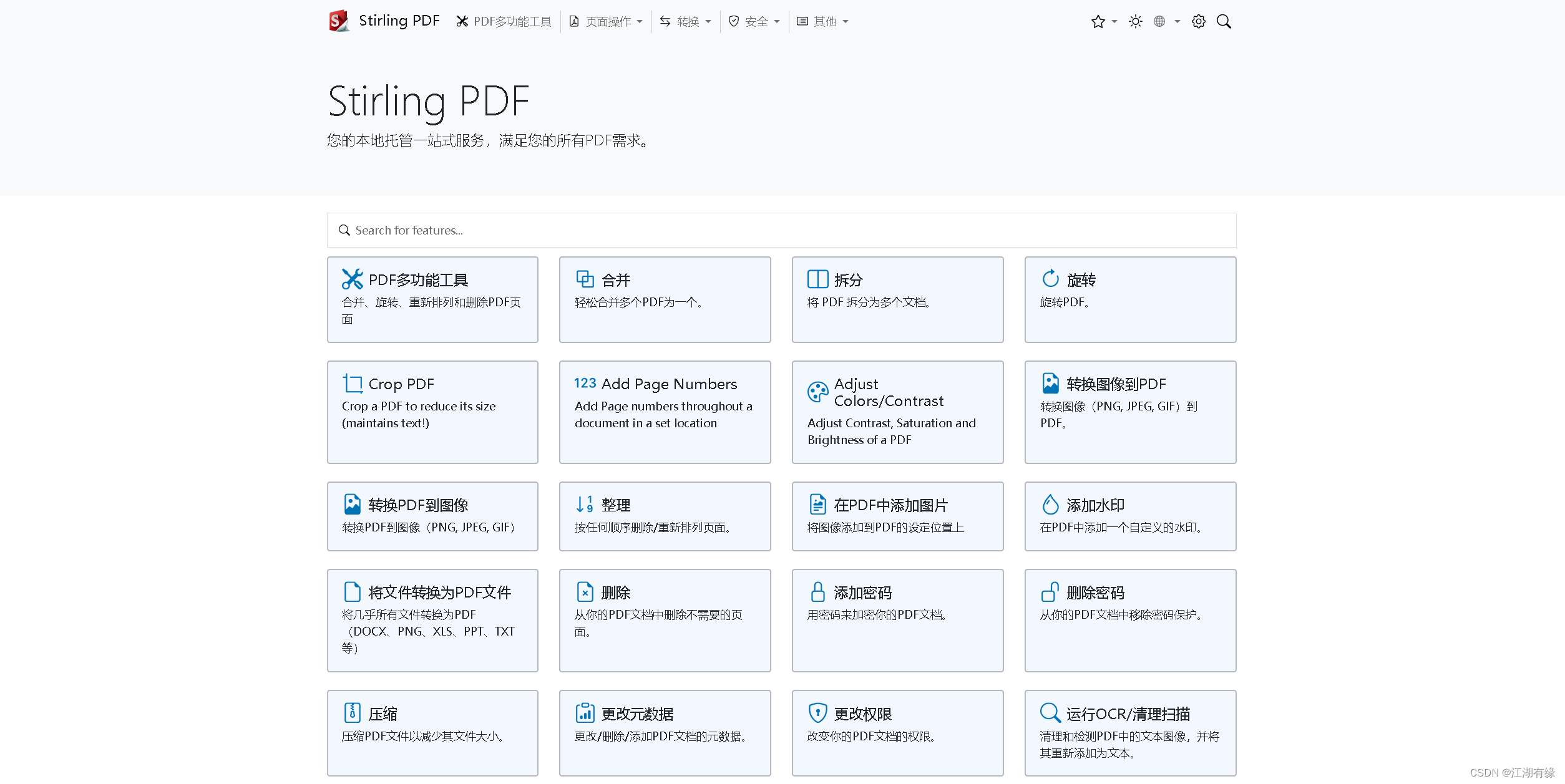The height and width of the screenshot is (784, 1565).
Task: Open the favorites star dropdown
Action: tap(1104, 22)
